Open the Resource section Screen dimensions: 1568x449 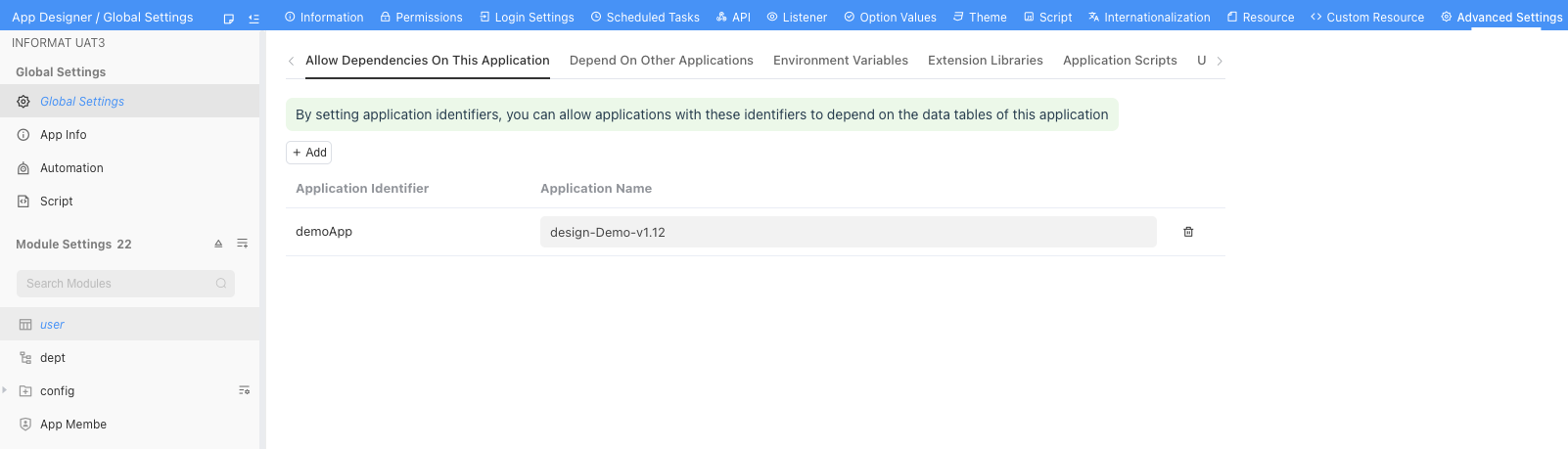point(1261,17)
